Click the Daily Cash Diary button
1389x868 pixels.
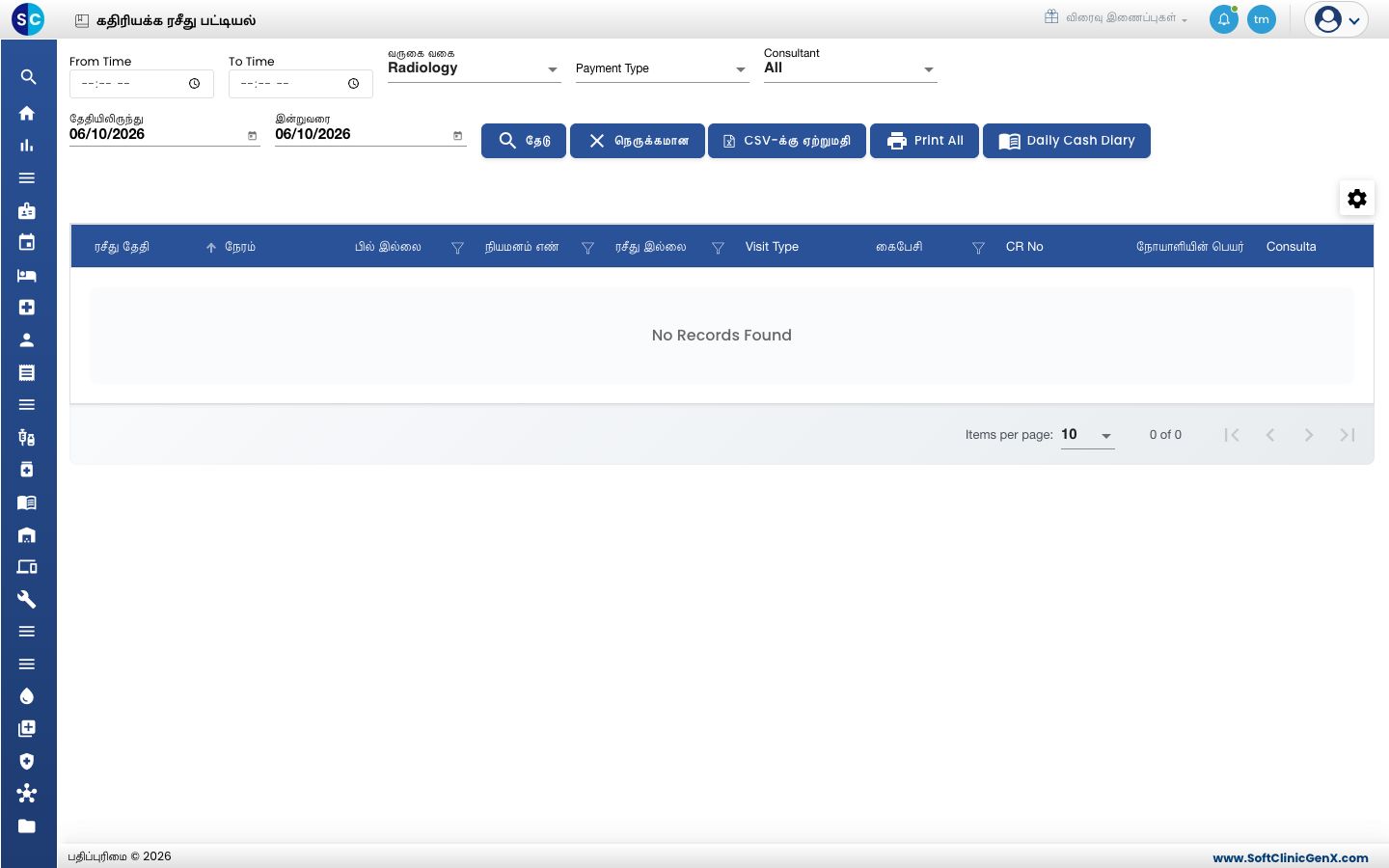point(1066,141)
